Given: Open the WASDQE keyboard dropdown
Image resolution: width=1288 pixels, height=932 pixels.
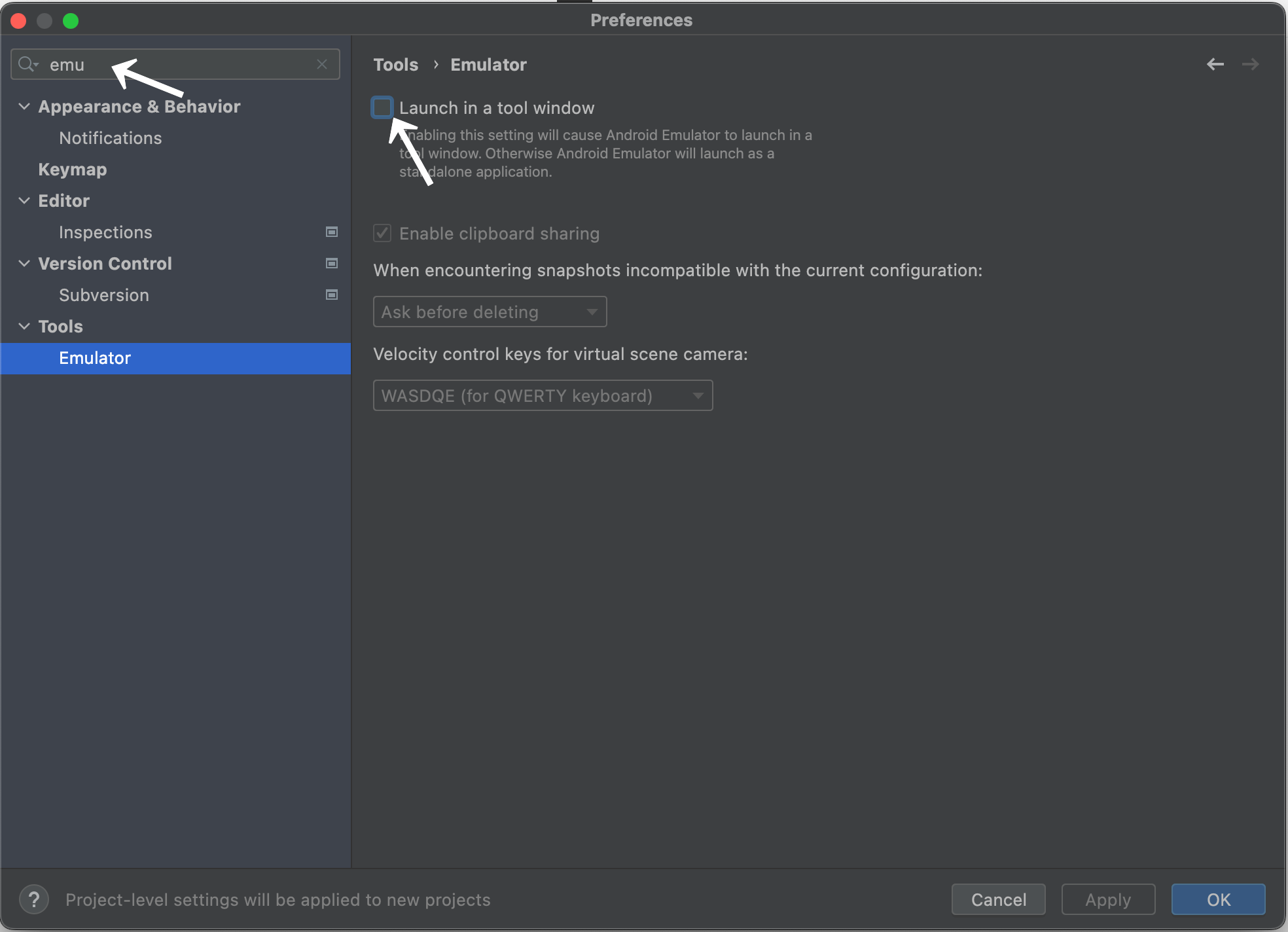Looking at the screenshot, I should (543, 395).
